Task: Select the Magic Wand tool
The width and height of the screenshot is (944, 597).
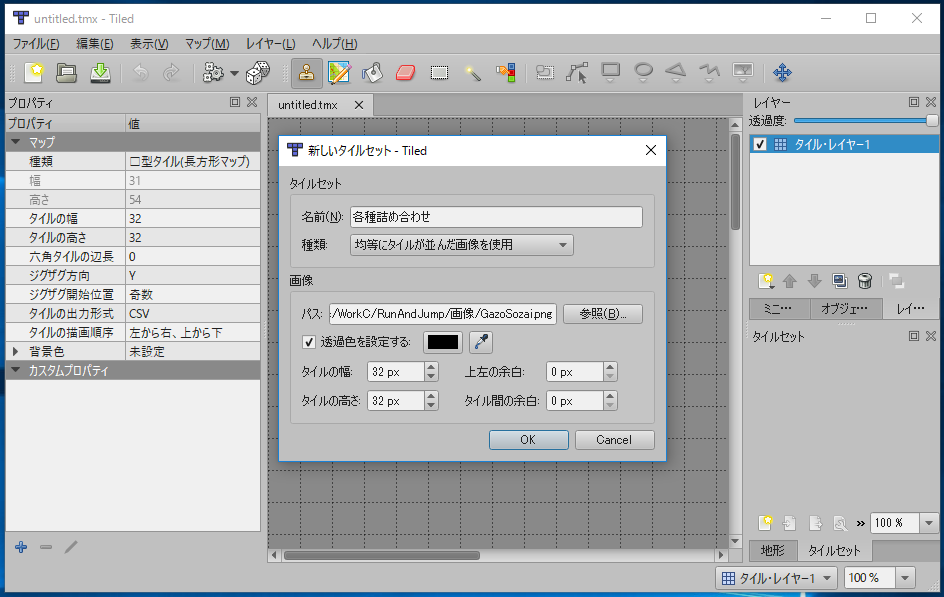Action: (473, 73)
